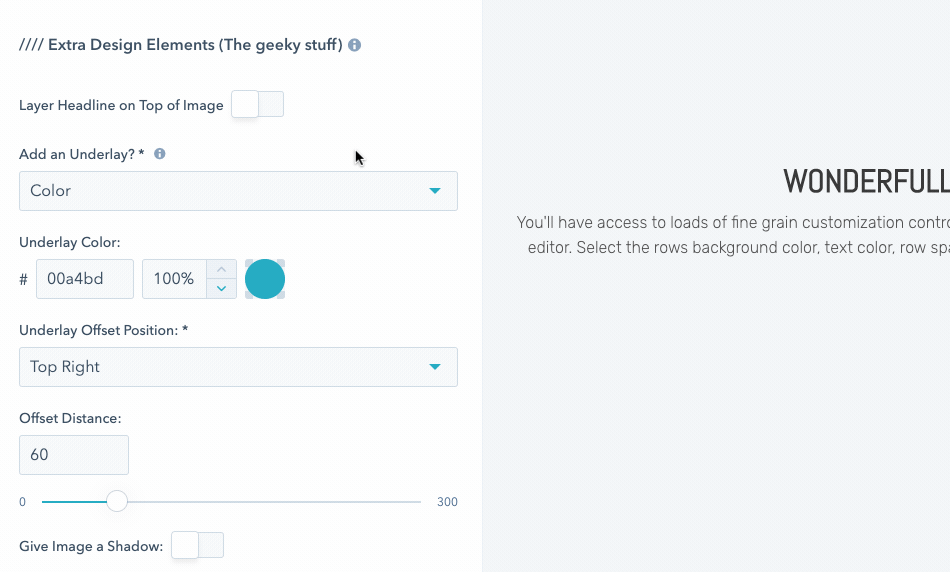
Task: Select the WONDERFULL heading in preview
Action: (866, 181)
